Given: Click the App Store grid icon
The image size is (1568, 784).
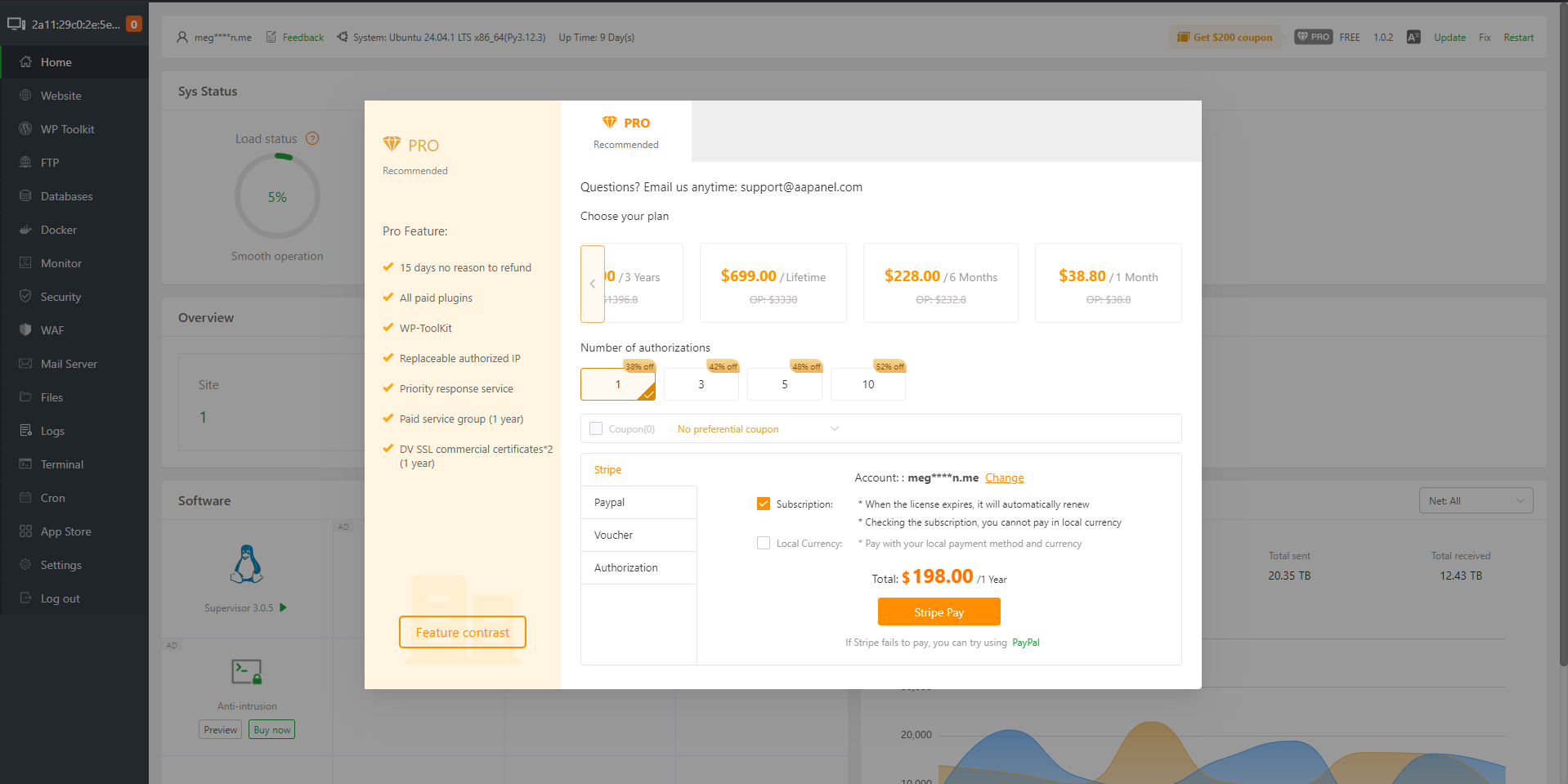Looking at the screenshot, I should pyautogui.click(x=25, y=531).
